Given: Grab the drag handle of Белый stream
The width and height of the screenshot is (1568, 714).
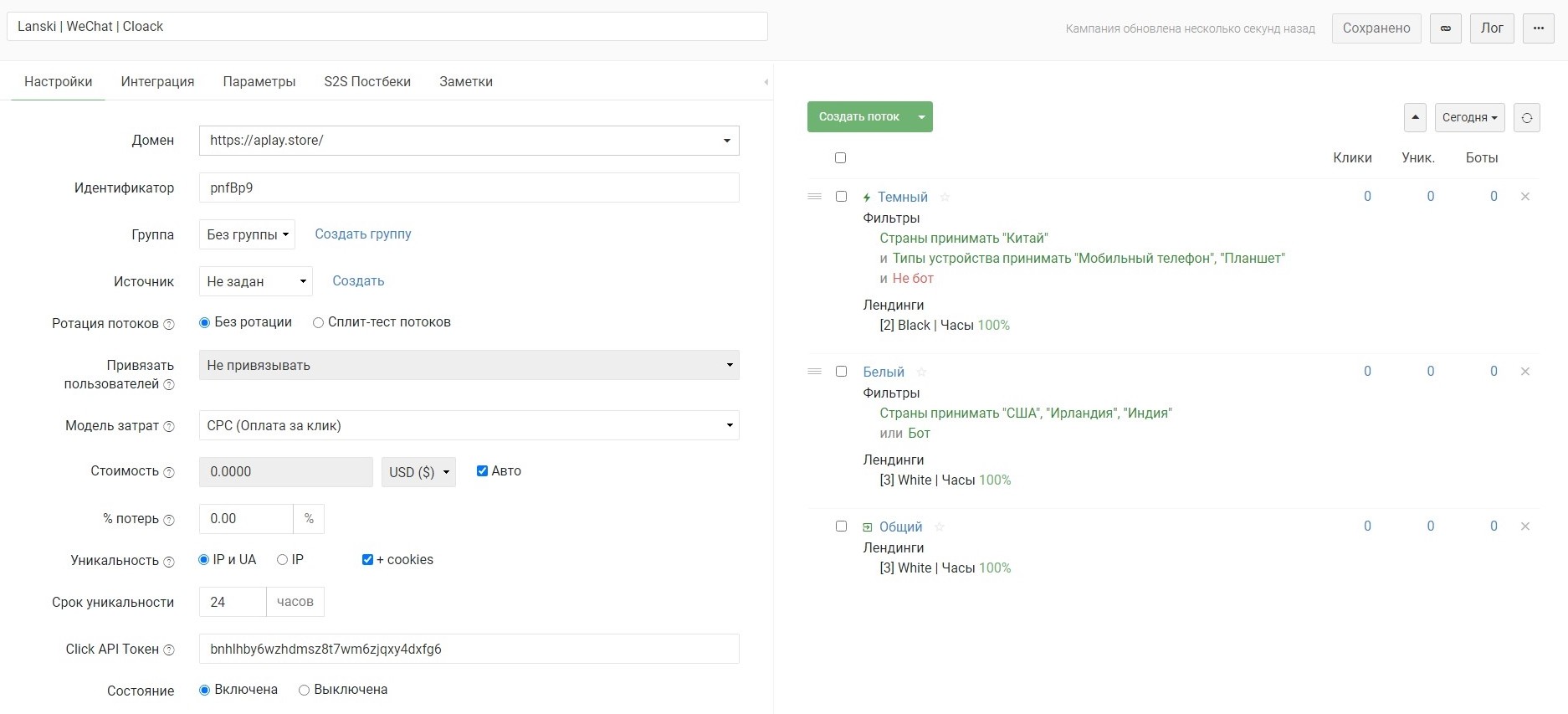Looking at the screenshot, I should pos(814,372).
